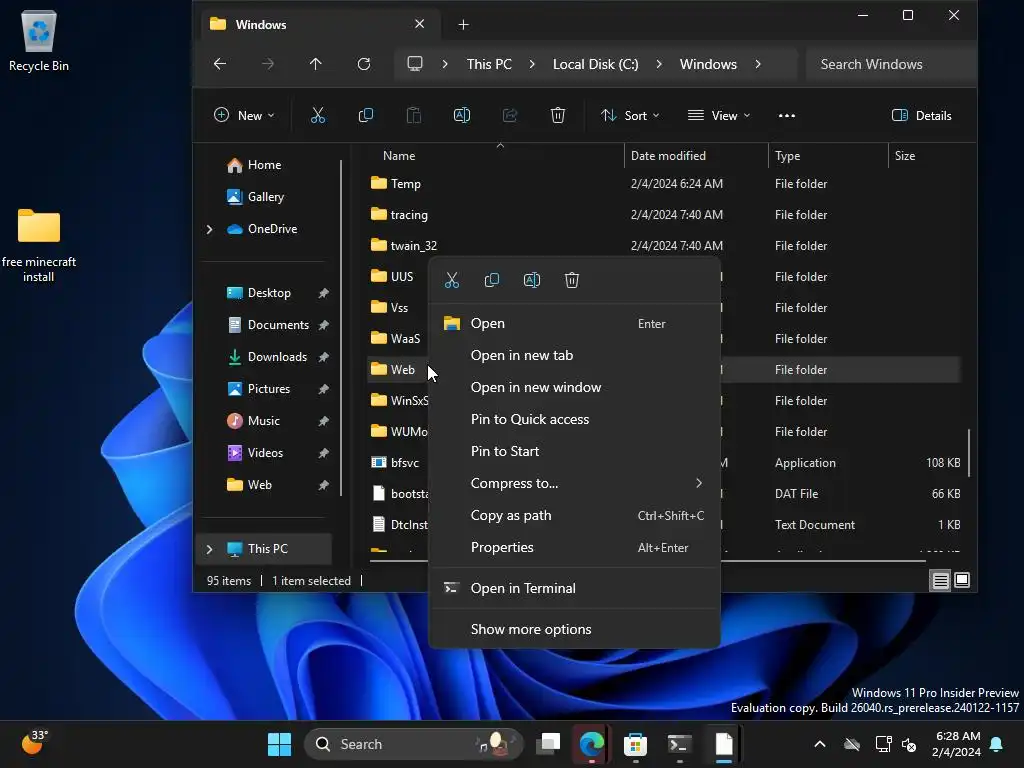
Task: Click the PC monitor icon in the address bar
Action: pyautogui.click(x=415, y=64)
